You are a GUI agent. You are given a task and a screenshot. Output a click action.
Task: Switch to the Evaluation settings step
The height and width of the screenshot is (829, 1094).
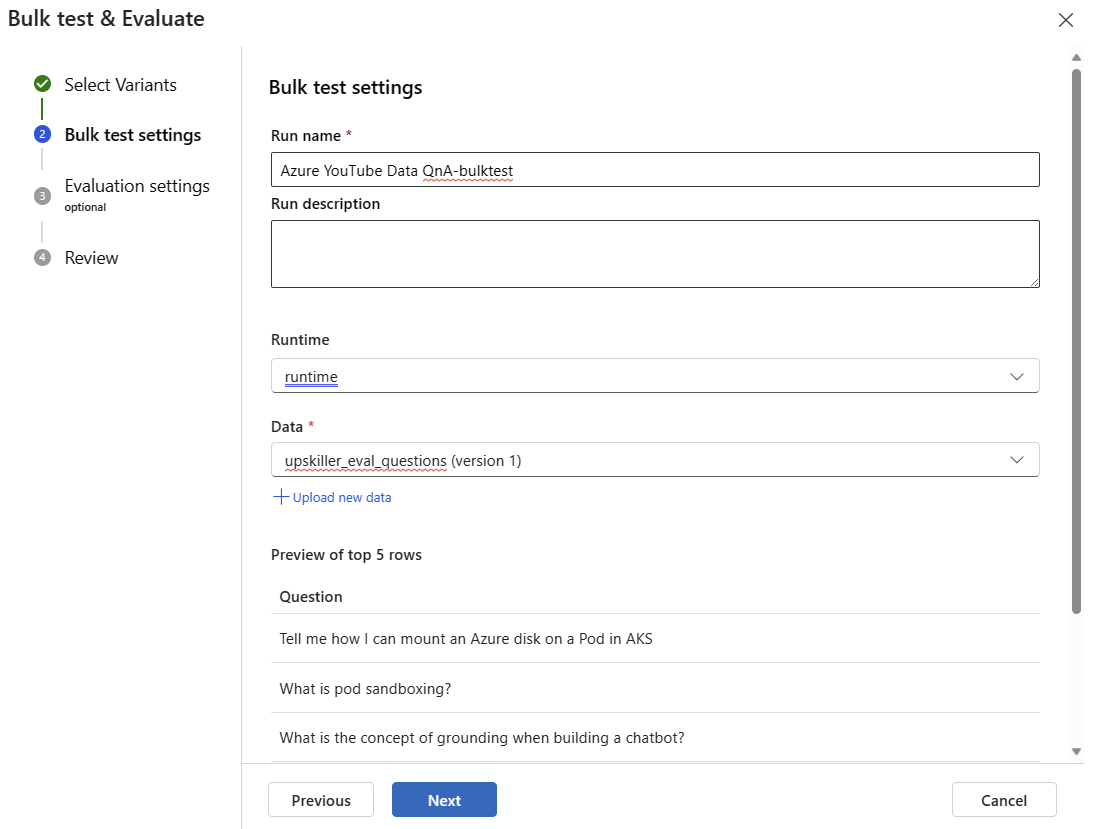point(136,185)
